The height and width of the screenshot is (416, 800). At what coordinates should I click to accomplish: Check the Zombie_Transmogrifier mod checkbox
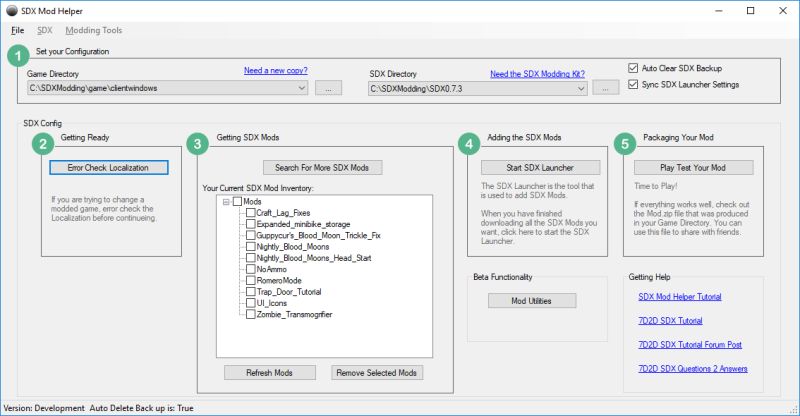[251, 314]
